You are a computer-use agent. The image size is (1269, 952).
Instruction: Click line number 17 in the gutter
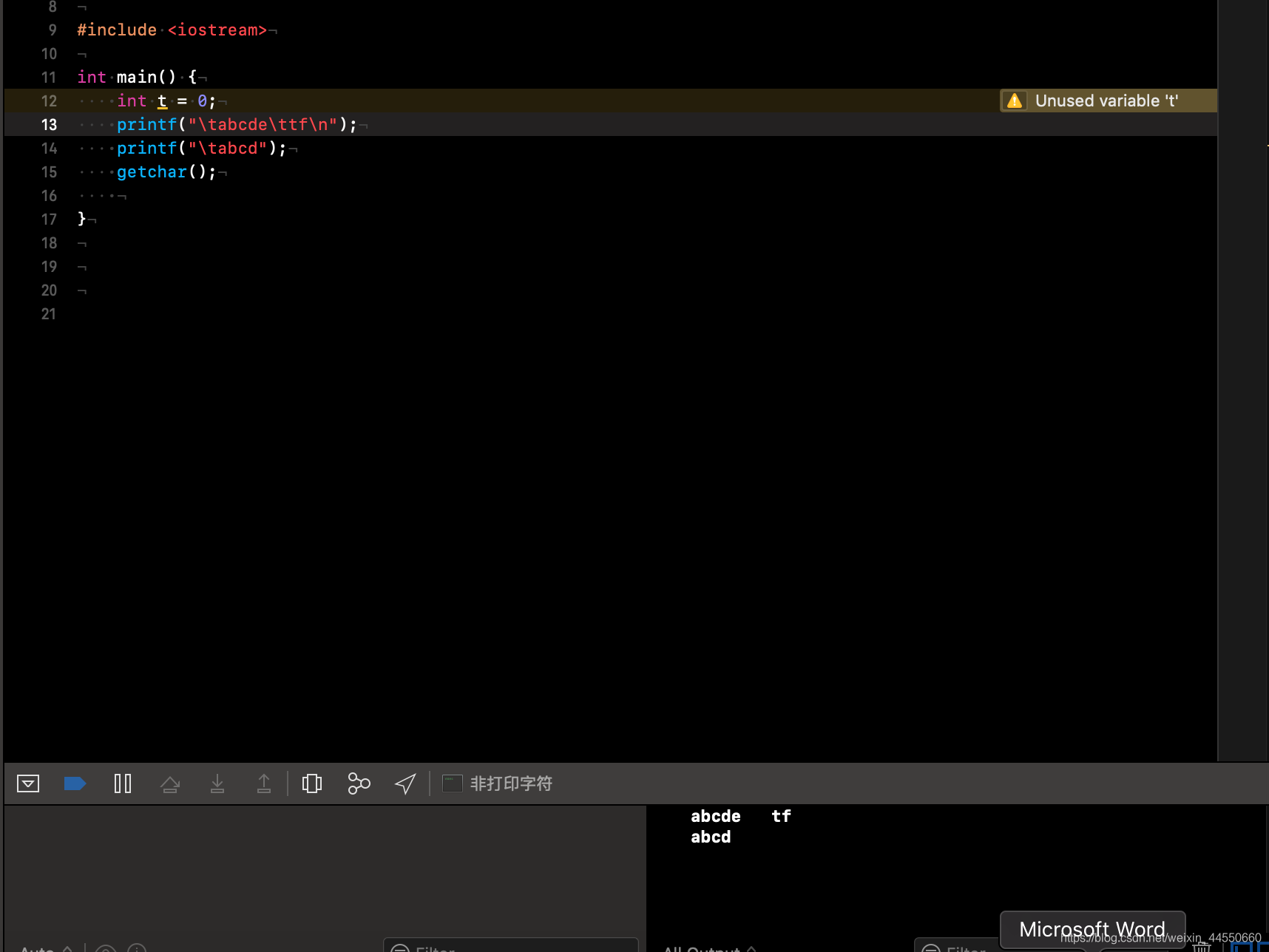click(49, 220)
